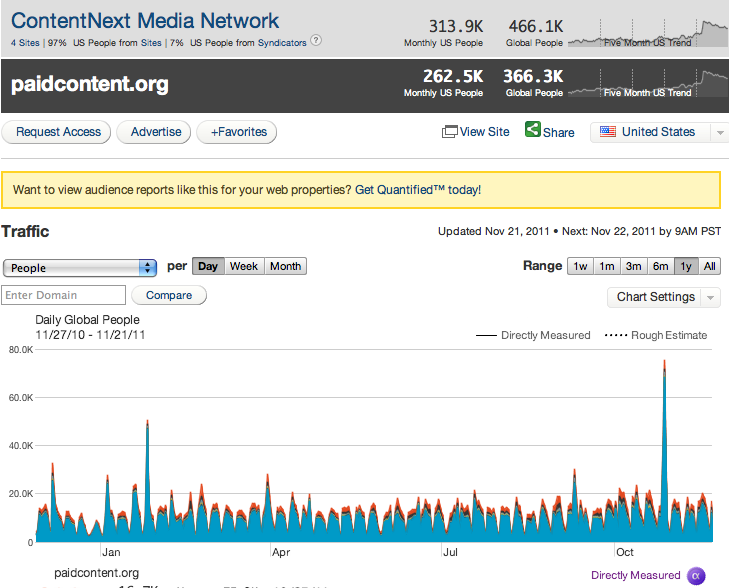This screenshot has height=588, width=729.
Task: Click the Directly Measured legend entry
Action: (533, 335)
